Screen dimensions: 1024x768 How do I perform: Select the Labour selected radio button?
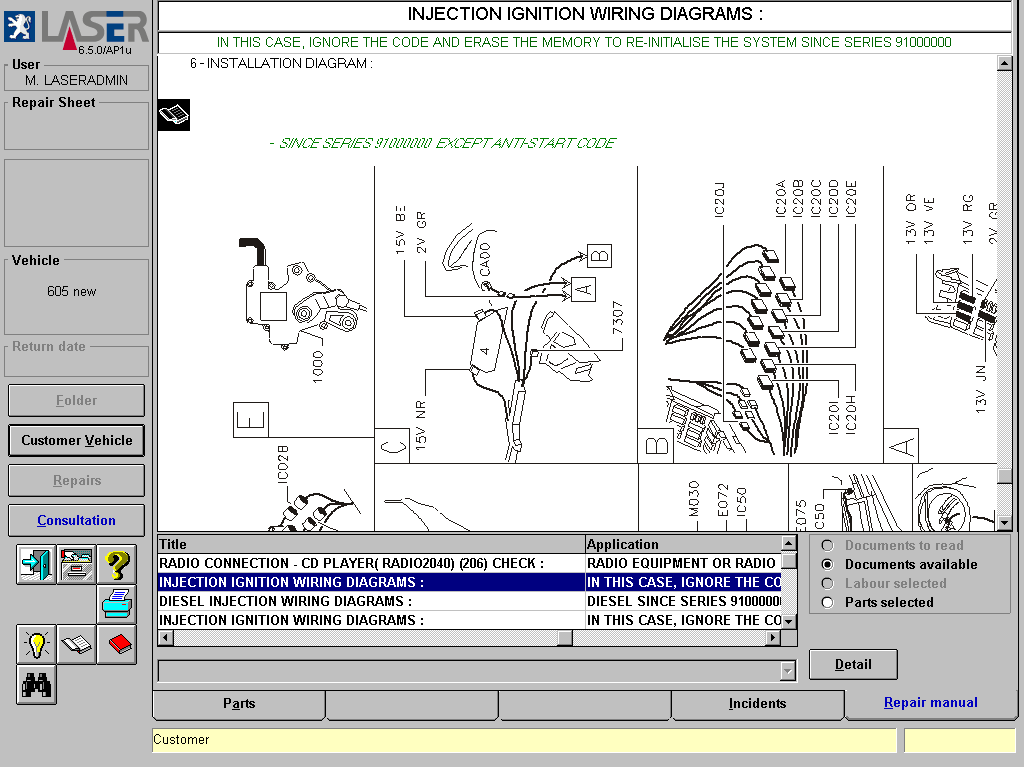(x=827, y=583)
